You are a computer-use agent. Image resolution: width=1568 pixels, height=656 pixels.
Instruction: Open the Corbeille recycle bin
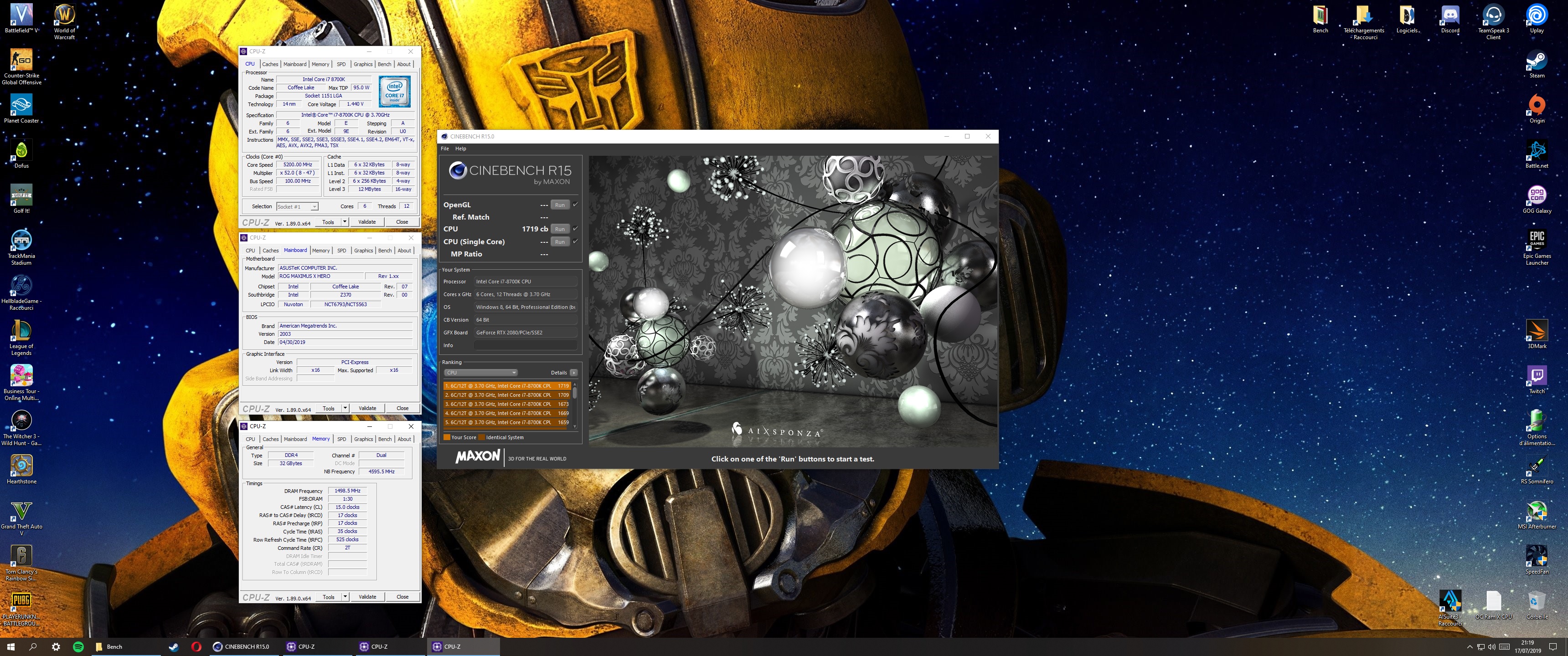[1537, 604]
